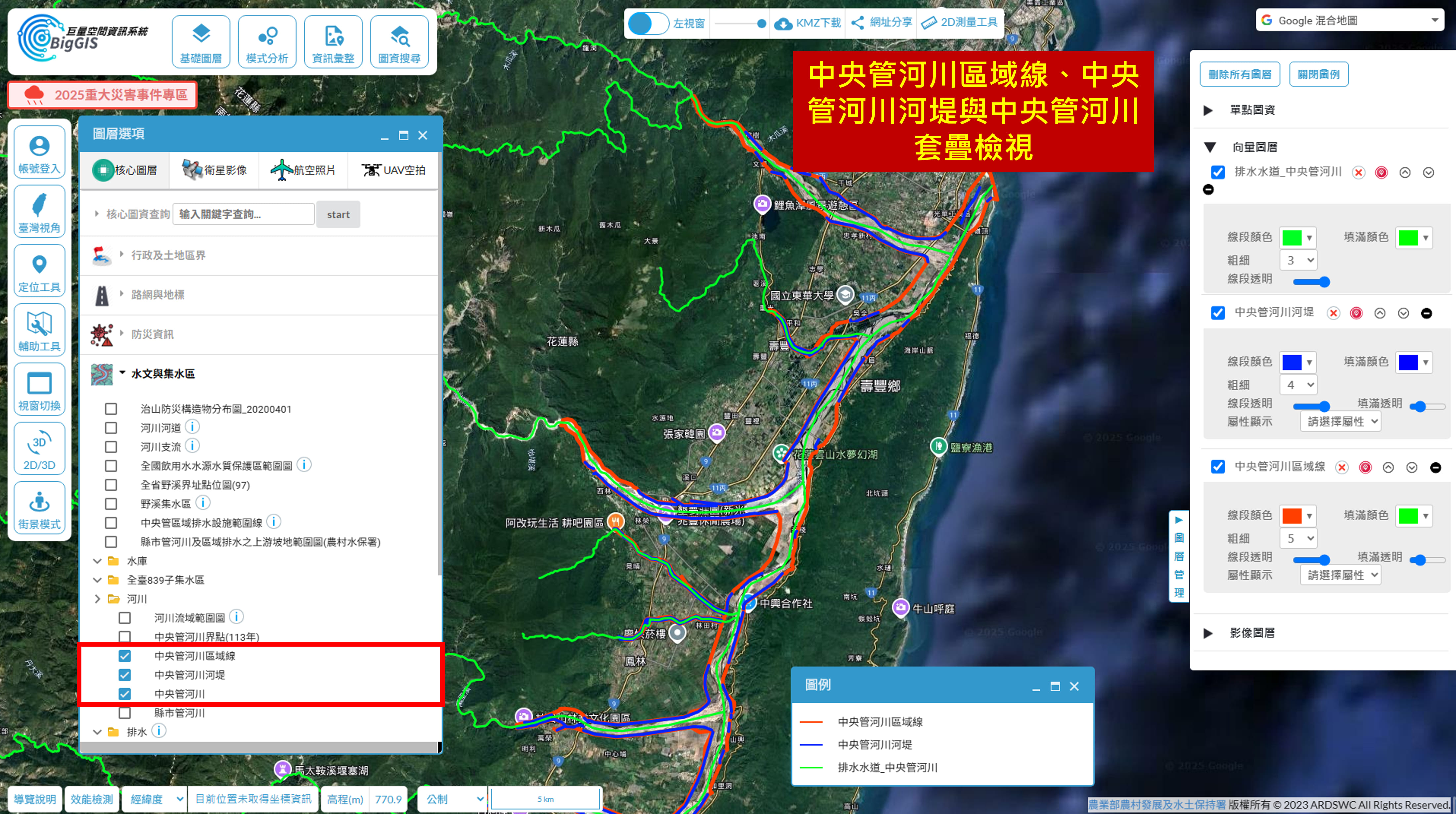Click the 刪除所有圖層 button
Screen dimensions: 1456x814
click(x=1240, y=74)
